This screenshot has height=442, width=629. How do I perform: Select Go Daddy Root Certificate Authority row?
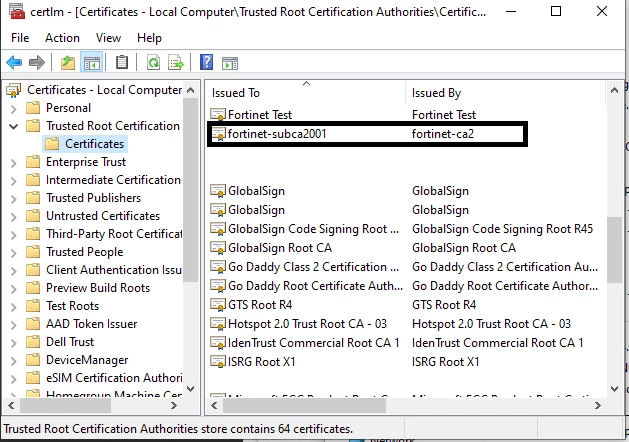click(405, 286)
